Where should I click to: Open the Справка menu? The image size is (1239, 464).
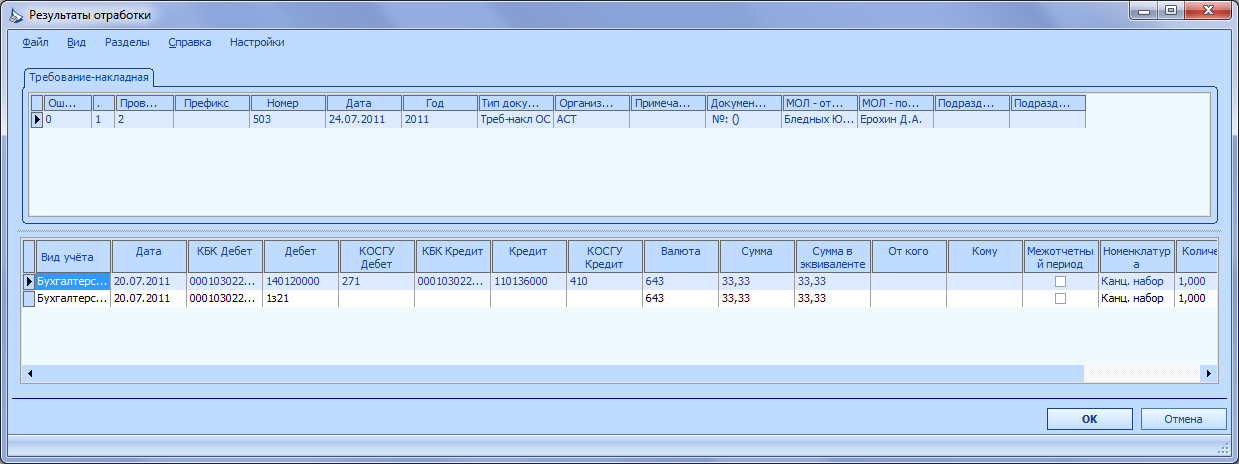[190, 42]
